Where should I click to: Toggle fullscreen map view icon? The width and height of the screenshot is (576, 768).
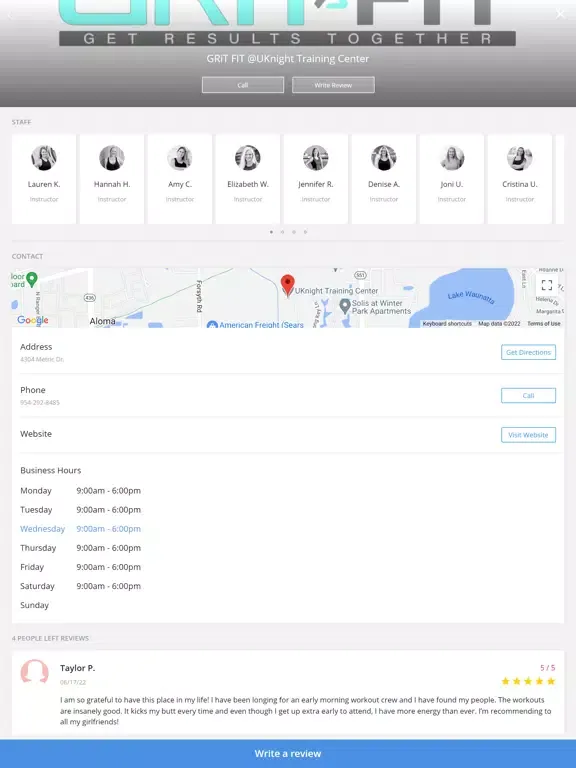tap(547, 285)
